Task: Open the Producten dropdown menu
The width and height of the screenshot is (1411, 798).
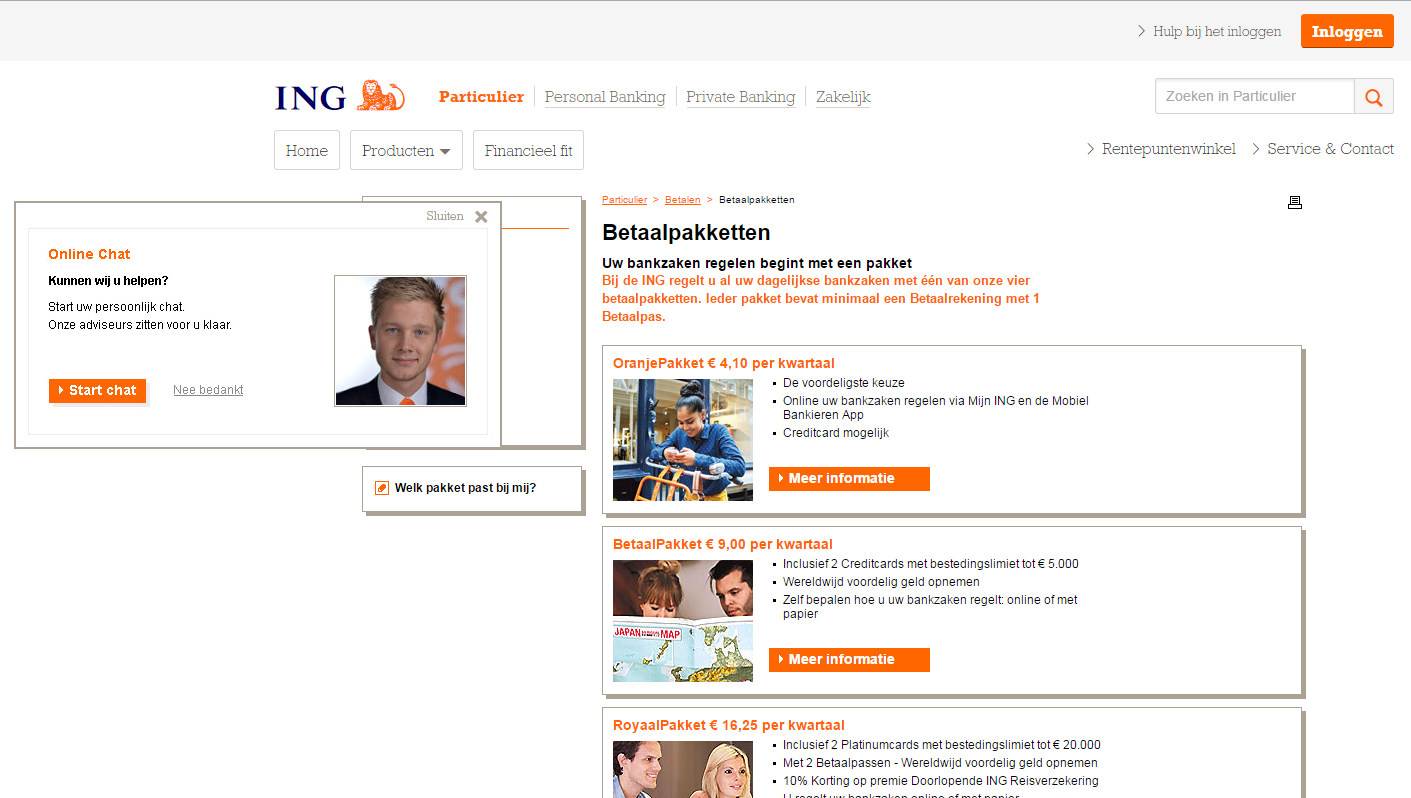Action: pos(406,150)
